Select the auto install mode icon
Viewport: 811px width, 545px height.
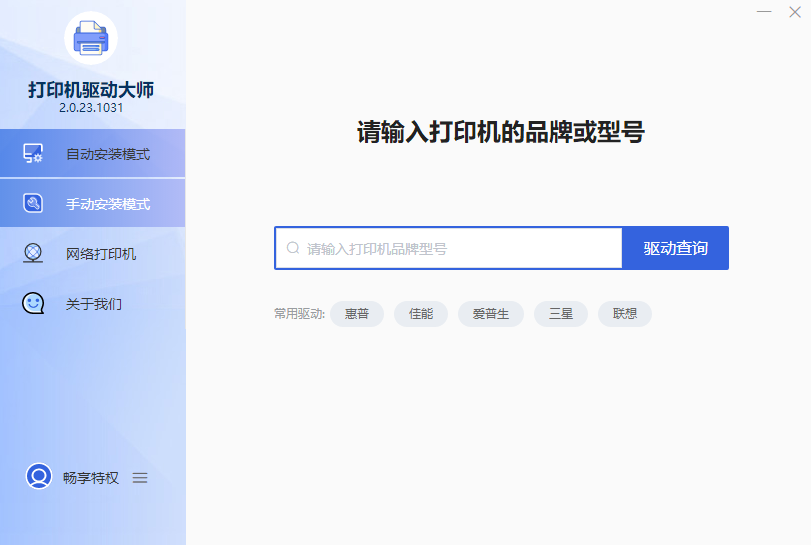click(x=33, y=154)
